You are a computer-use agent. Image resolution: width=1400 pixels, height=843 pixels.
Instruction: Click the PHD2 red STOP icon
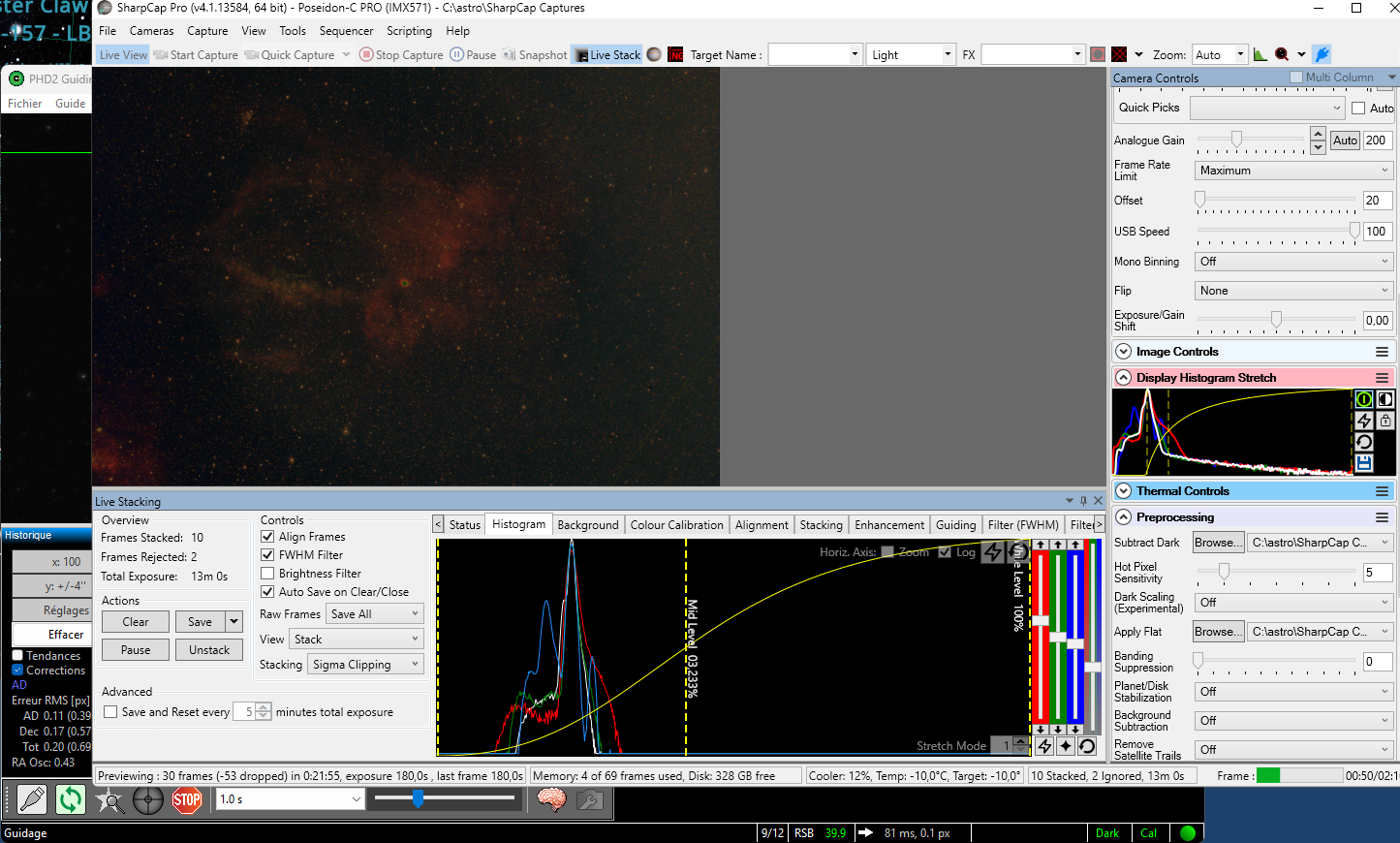[187, 799]
